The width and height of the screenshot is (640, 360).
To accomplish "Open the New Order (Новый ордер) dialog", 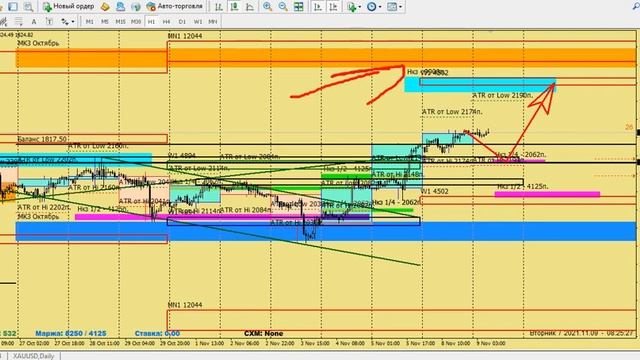I will (x=68, y=7).
